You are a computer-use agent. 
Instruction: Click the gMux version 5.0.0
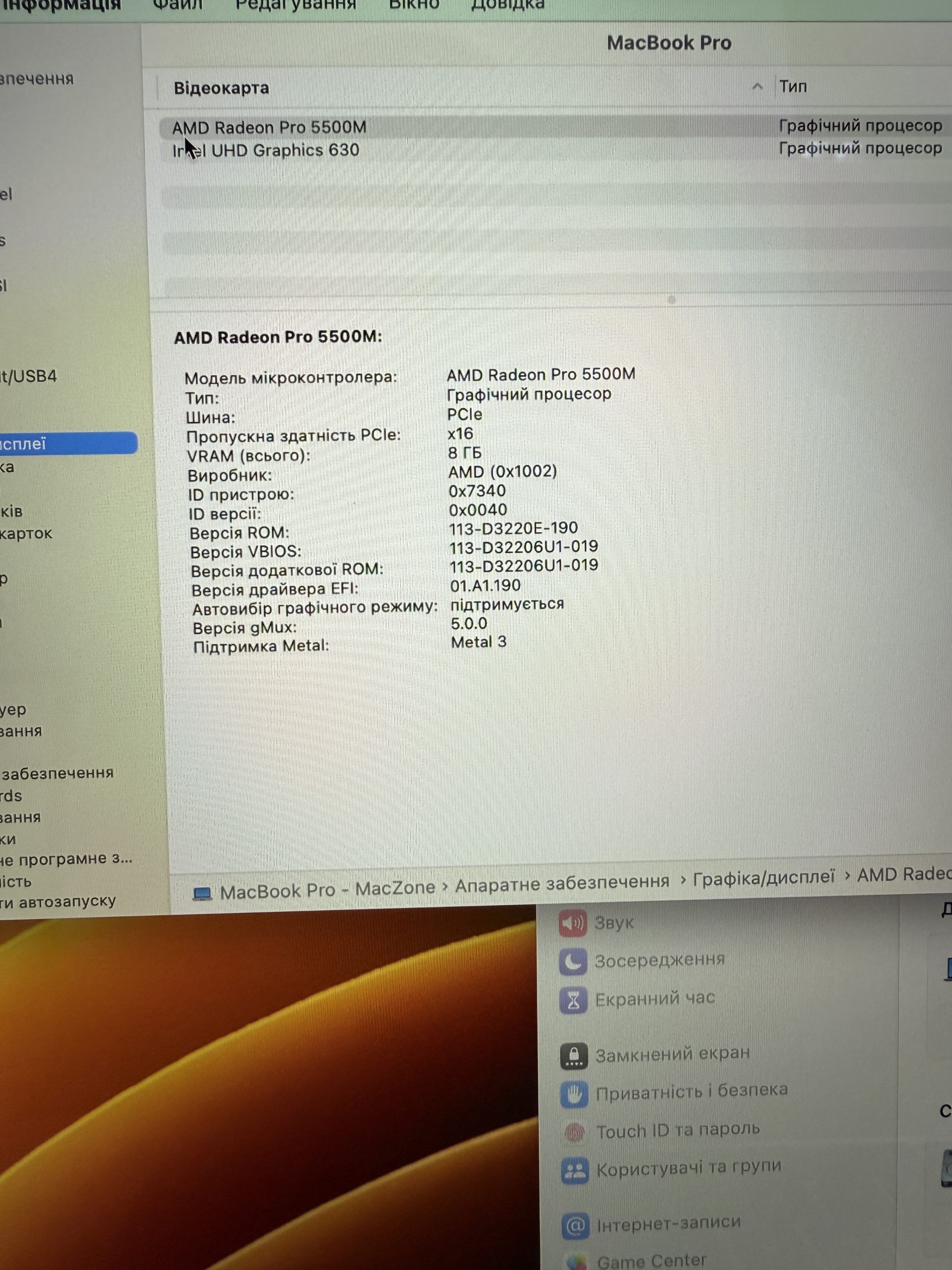[469, 623]
